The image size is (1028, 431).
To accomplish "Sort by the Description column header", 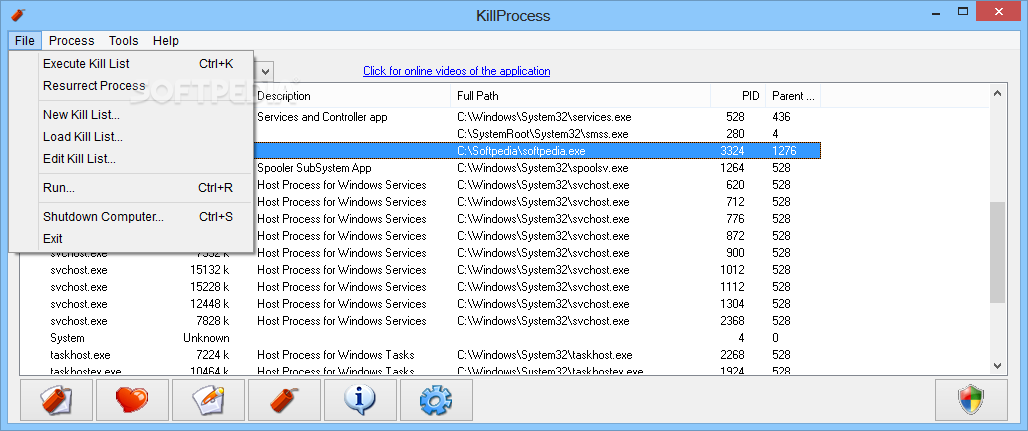I will pos(352,96).
